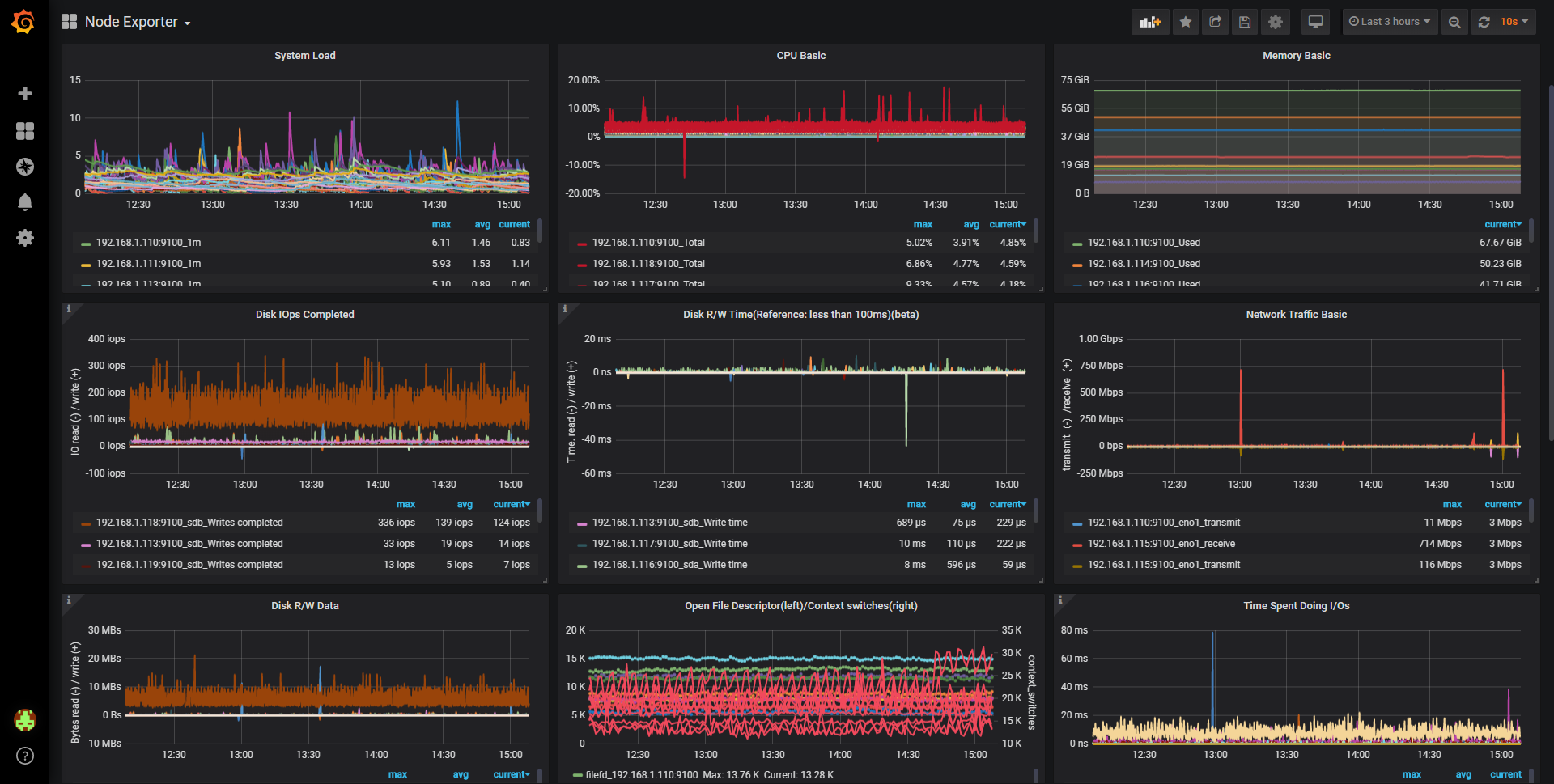Sort CPU Basic legend by max column
Screen dimensions: 1554x784
tap(923, 224)
